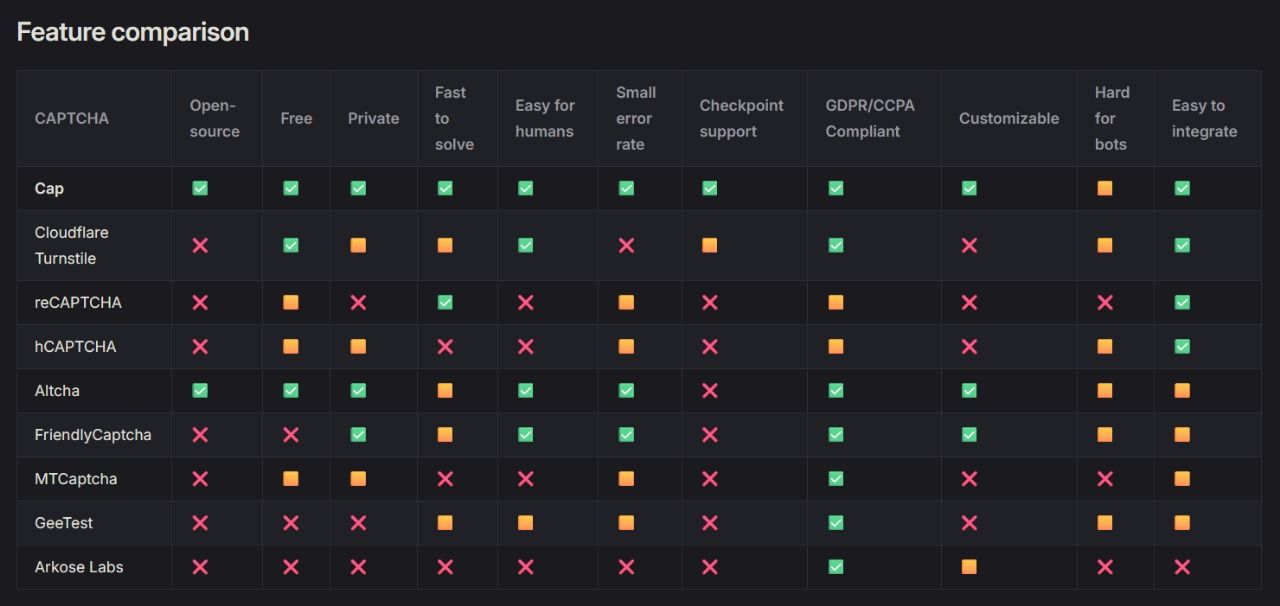Click reCAPTCHA's green Fast to solve checkmark

(445, 302)
